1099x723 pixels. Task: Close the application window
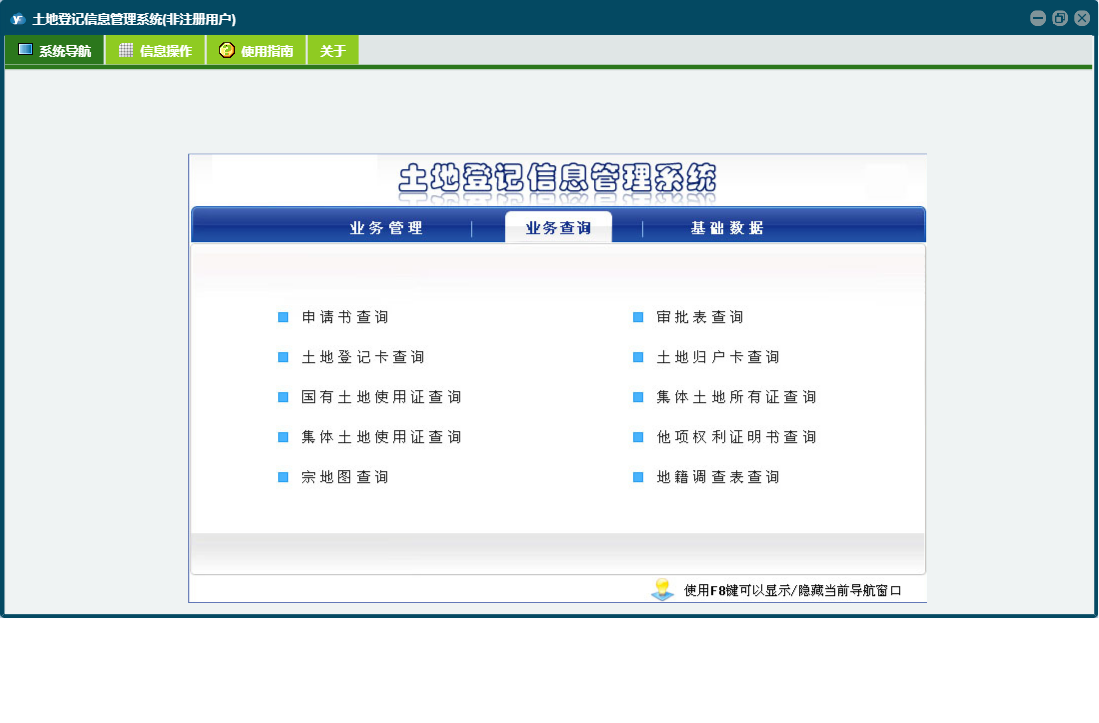pos(1082,18)
